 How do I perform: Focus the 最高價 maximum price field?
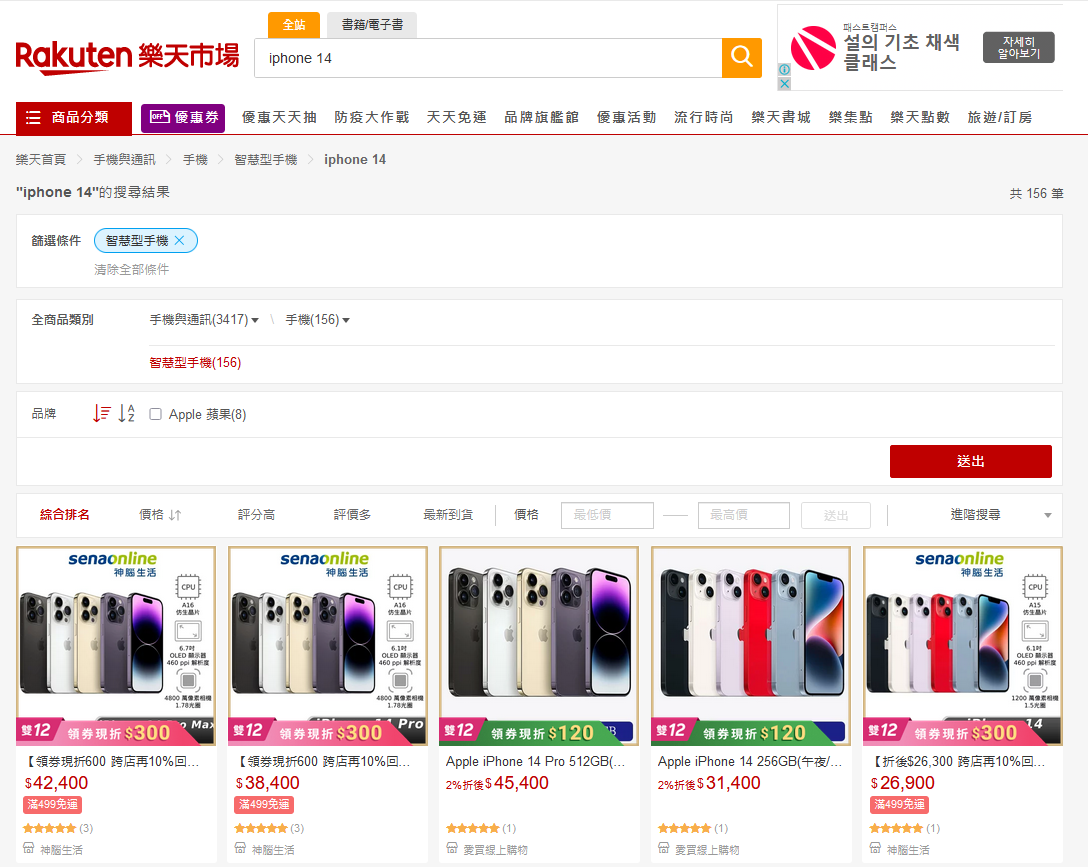pos(744,515)
